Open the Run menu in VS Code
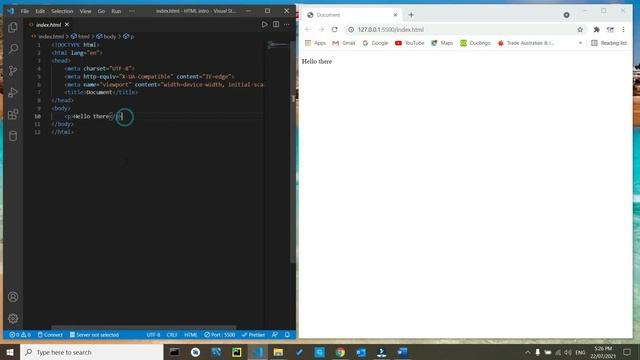 coord(116,11)
